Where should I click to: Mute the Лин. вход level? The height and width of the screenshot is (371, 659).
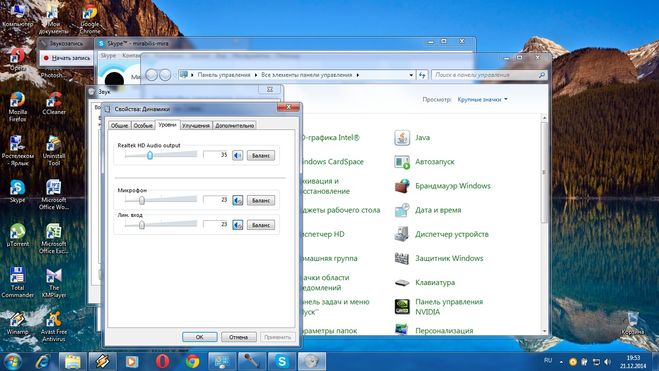pyautogui.click(x=237, y=225)
